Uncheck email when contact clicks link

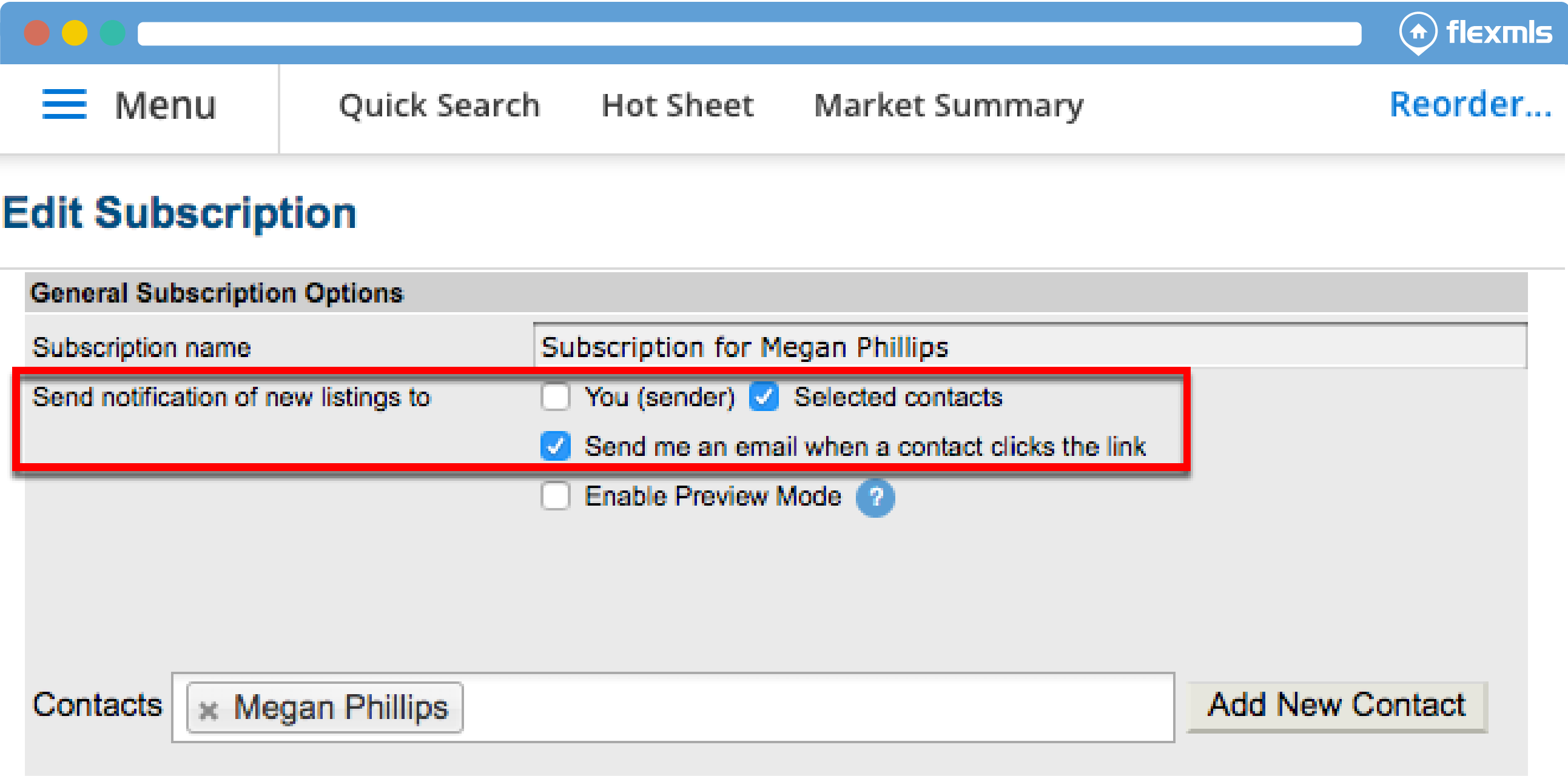(x=555, y=446)
